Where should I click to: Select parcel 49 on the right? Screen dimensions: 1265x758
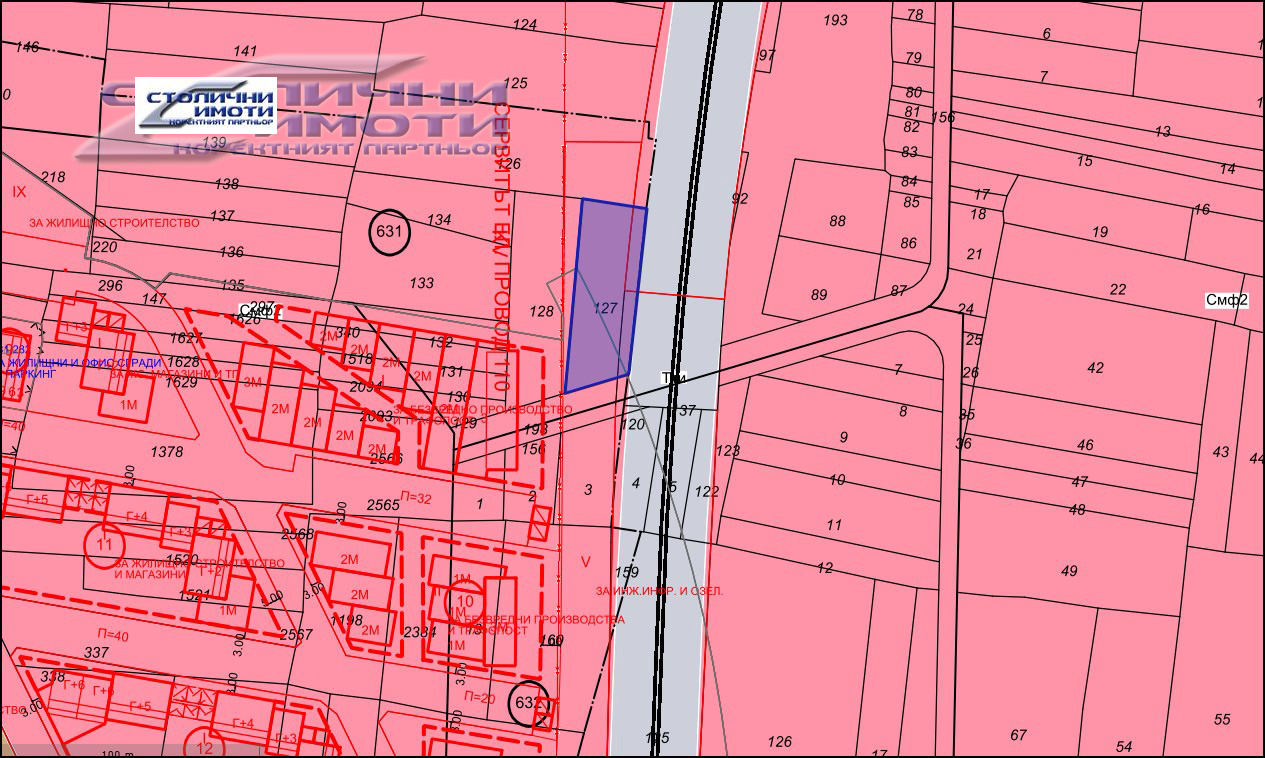[x=1069, y=571]
